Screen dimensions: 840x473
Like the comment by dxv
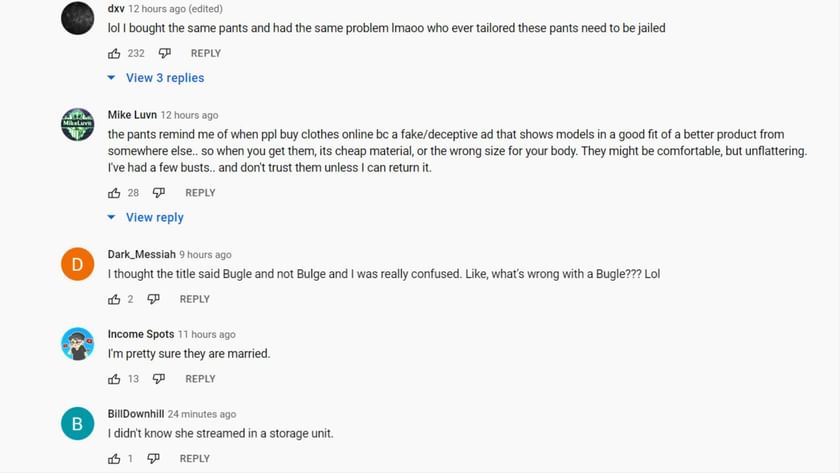[114, 53]
